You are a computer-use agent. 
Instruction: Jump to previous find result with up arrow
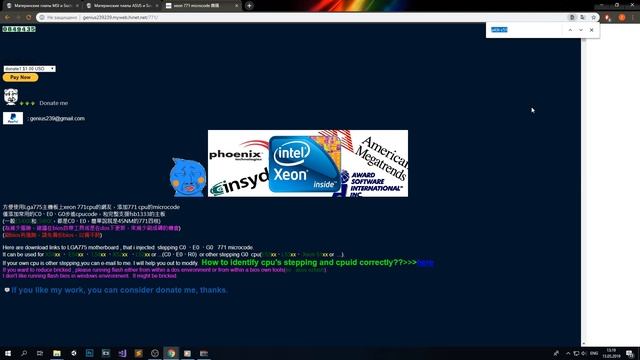click(570, 30)
